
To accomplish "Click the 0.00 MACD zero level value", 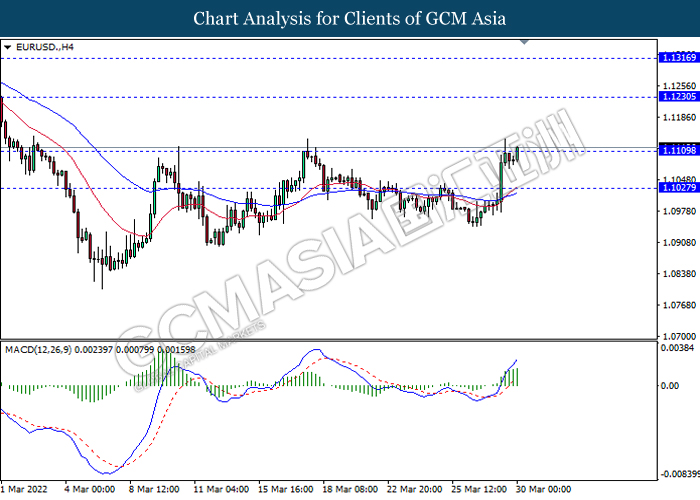I will coord(670,385).
